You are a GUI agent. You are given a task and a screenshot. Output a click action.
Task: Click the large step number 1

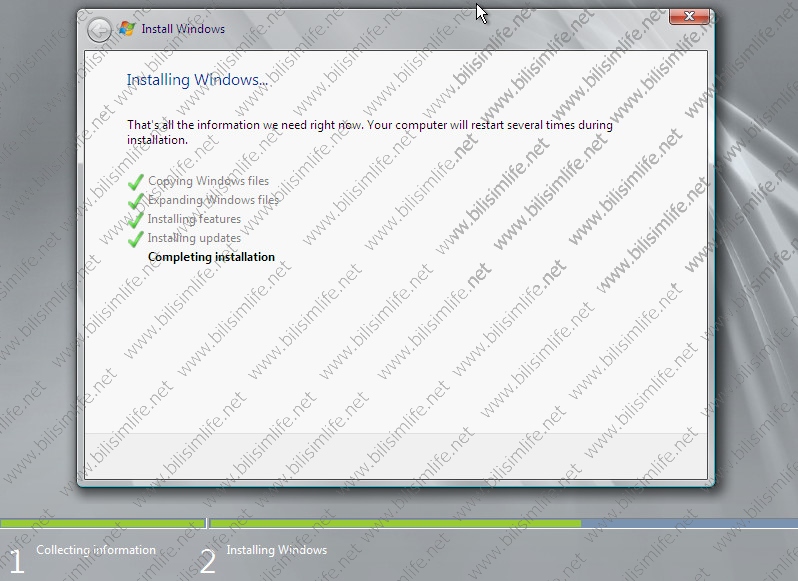point(16,562)
